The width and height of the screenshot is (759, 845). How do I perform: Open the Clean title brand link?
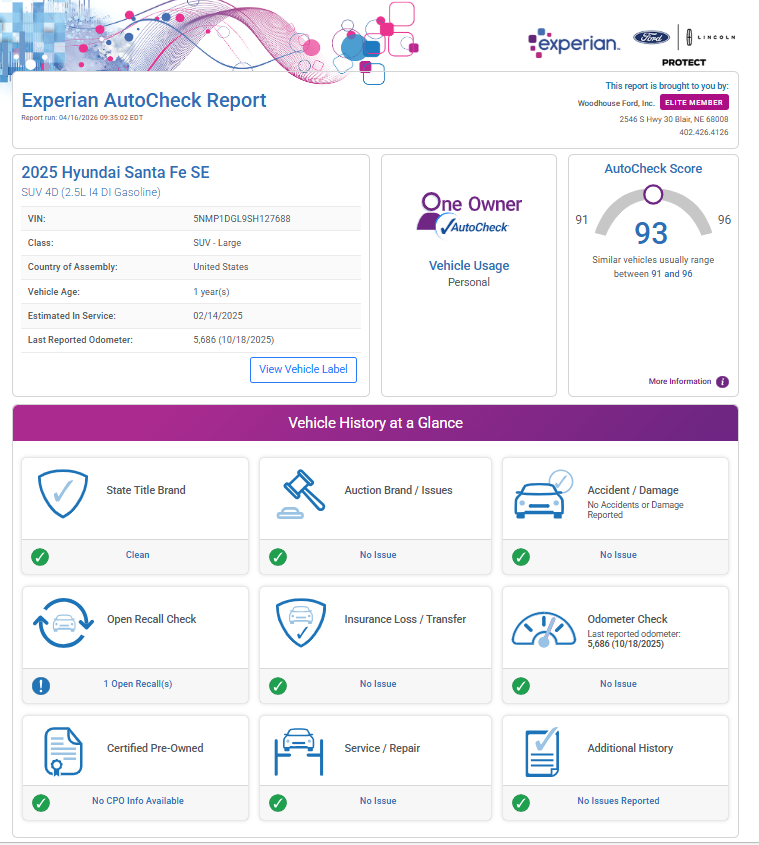137,555
